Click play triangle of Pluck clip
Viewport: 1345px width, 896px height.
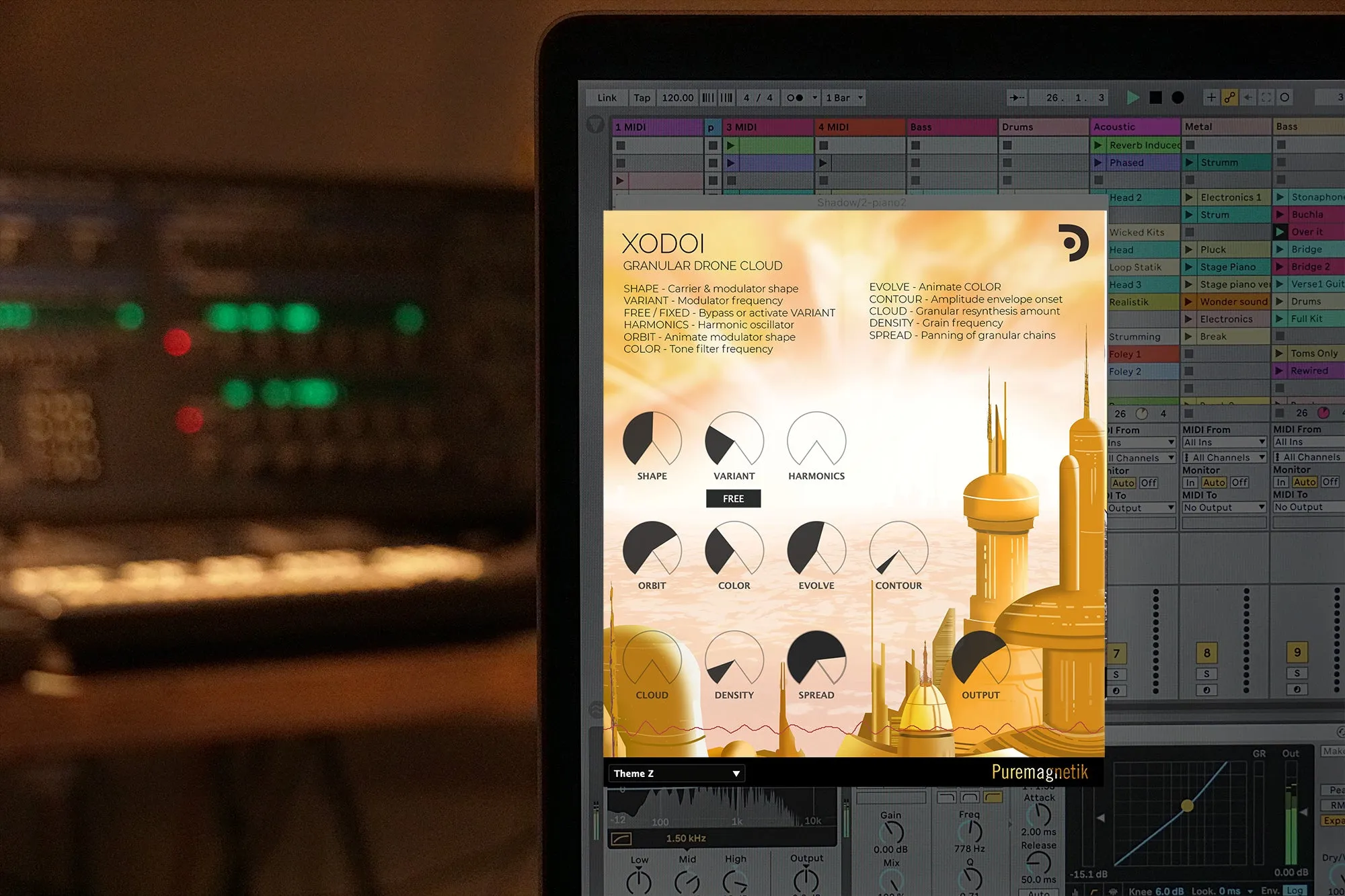coord(1190,249)
